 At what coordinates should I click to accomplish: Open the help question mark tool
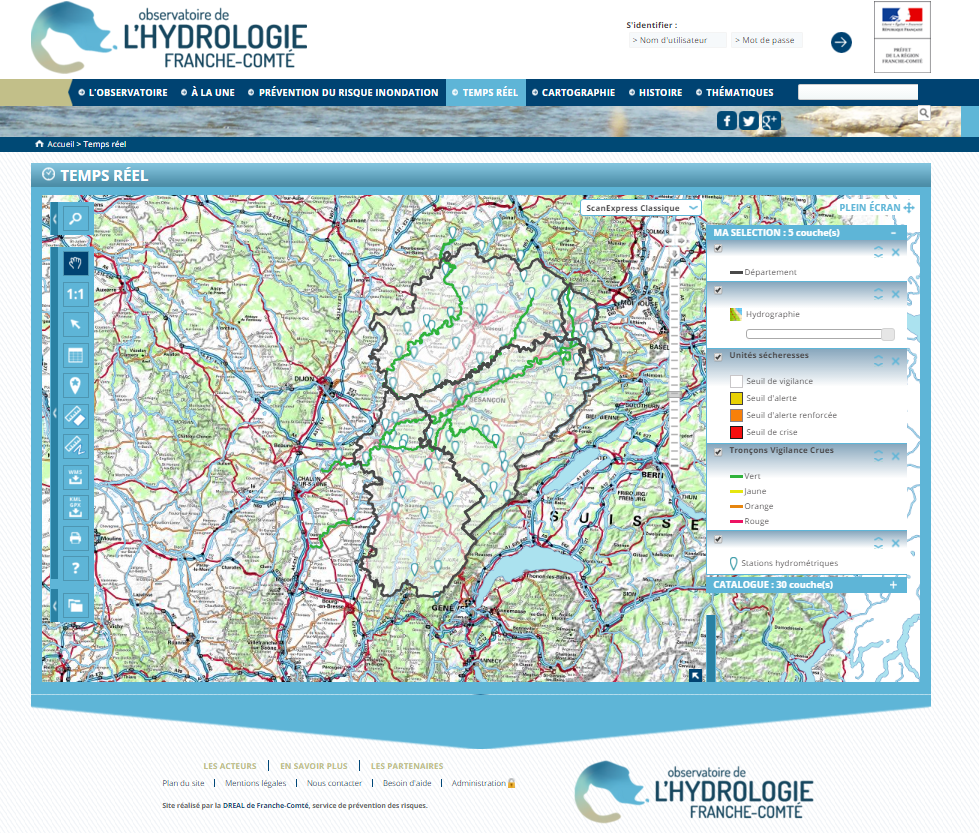75,568
